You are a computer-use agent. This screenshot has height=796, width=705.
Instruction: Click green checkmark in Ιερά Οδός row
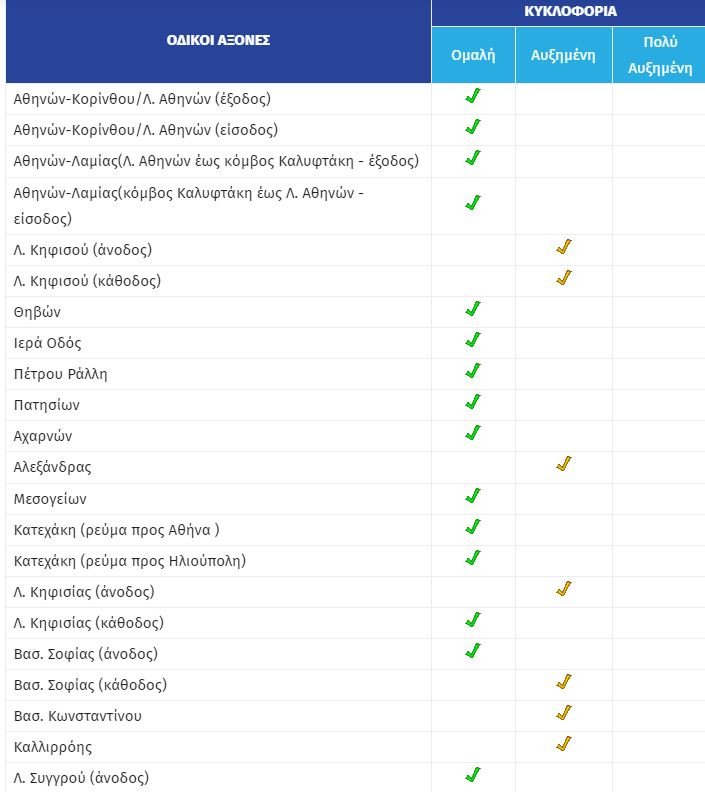tap(473, 340)
